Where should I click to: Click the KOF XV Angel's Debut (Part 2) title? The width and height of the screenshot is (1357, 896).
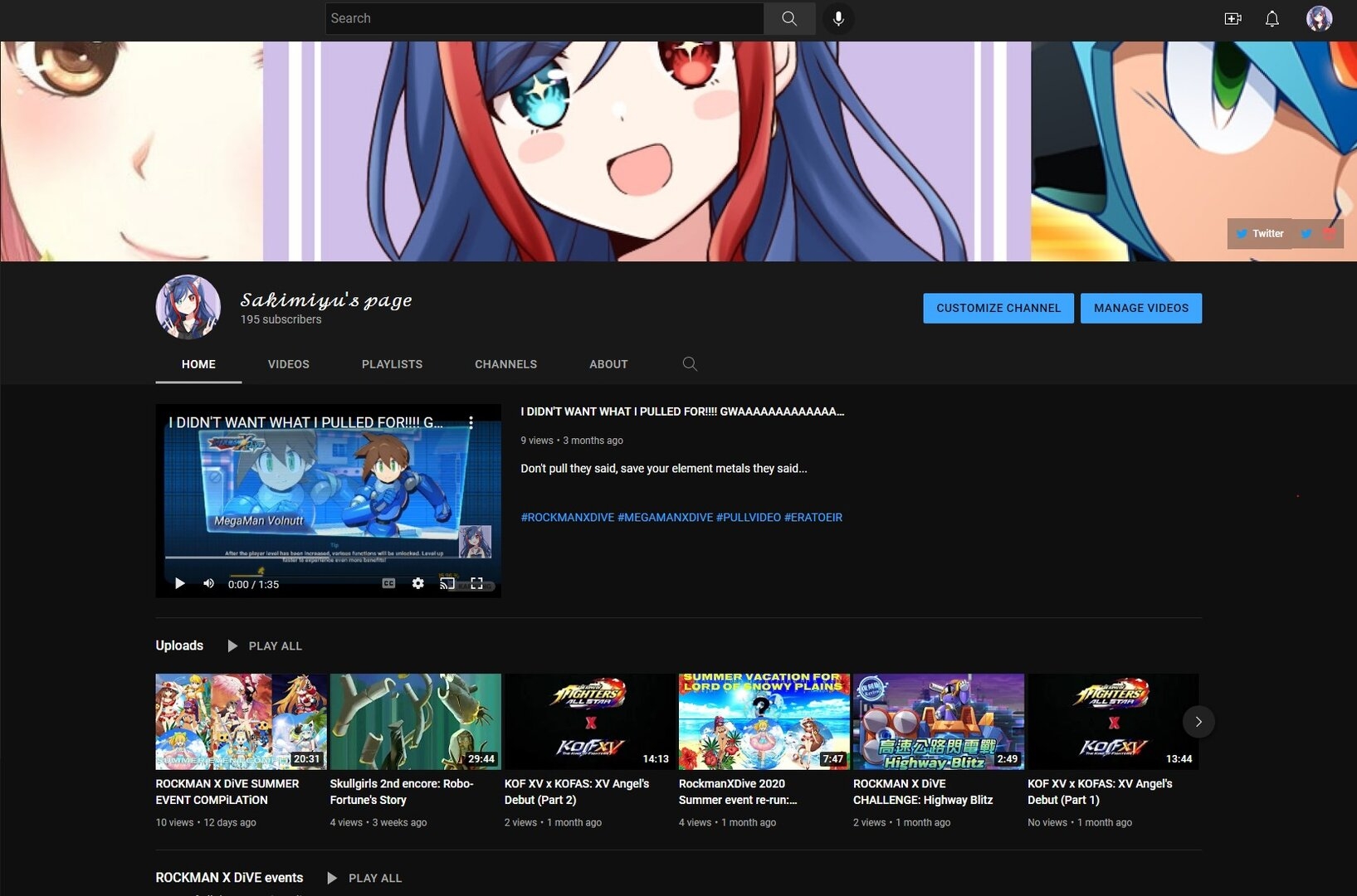tap(577, 791)
